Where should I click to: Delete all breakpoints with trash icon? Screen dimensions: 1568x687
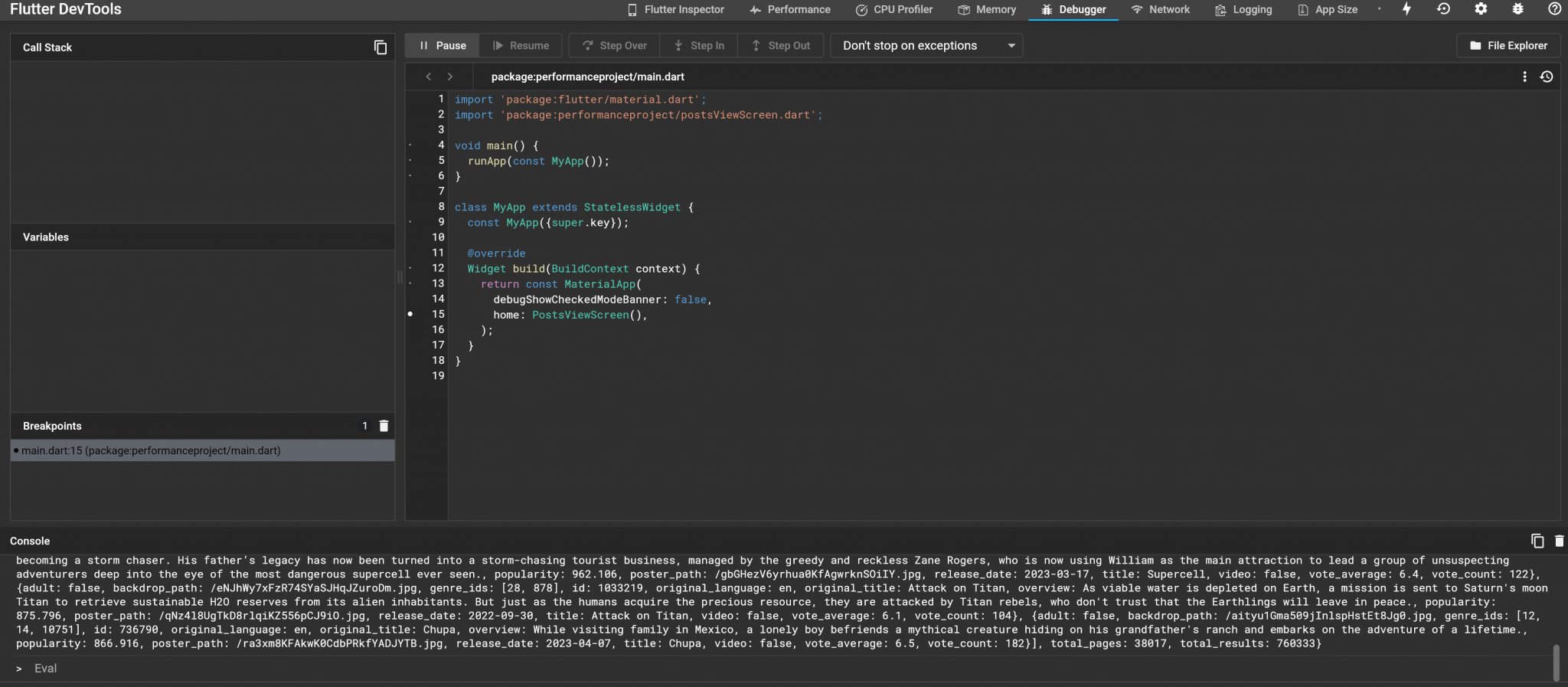(x=384, y=426)
